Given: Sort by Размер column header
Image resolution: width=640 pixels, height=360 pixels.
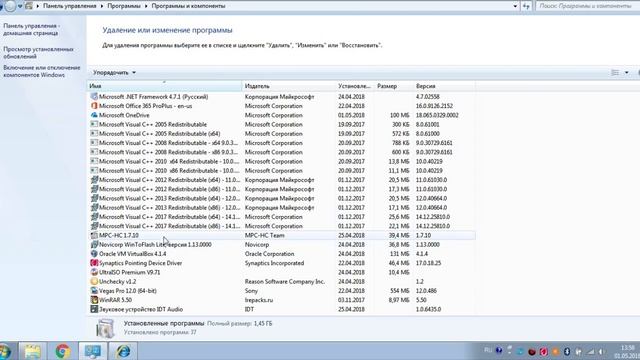Looking at the screenshot, I should click(x=393, y=86).
